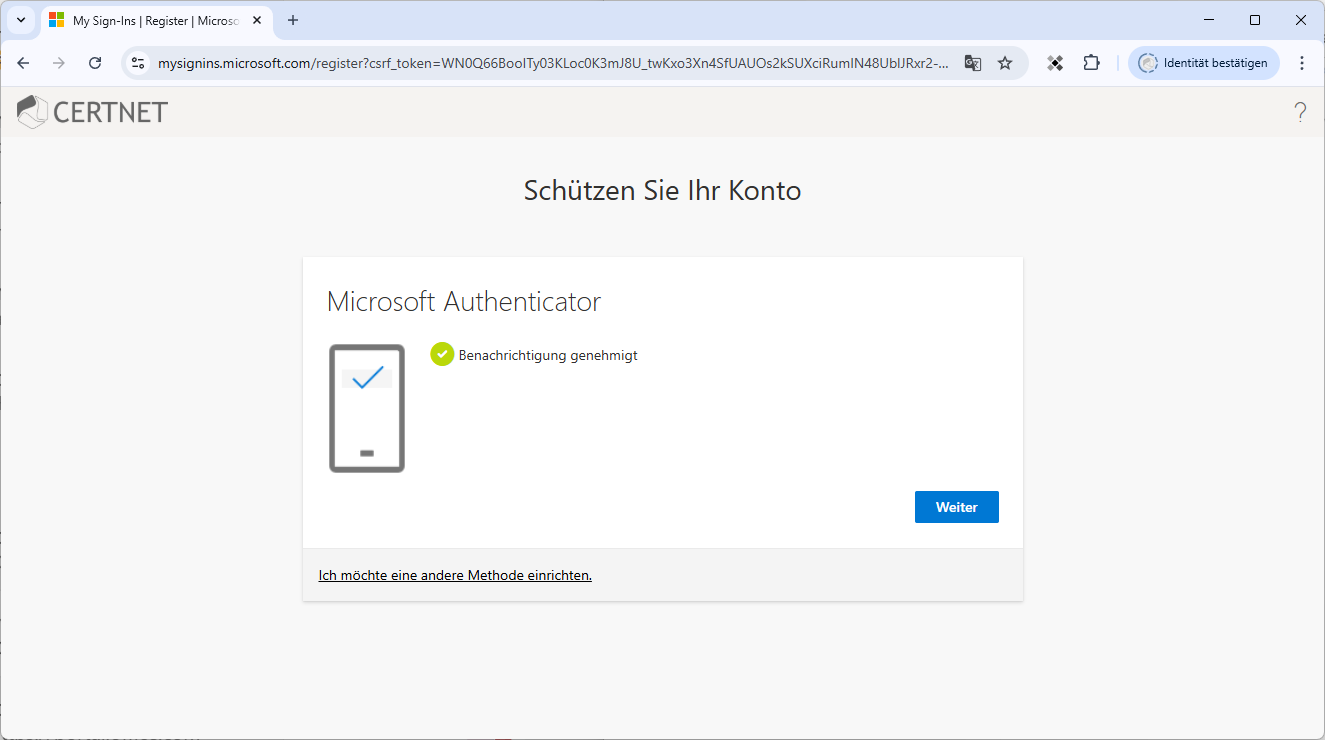Click the pinned extension icon beside Extensions
1325x740 pixels.
pos(1054,63)
